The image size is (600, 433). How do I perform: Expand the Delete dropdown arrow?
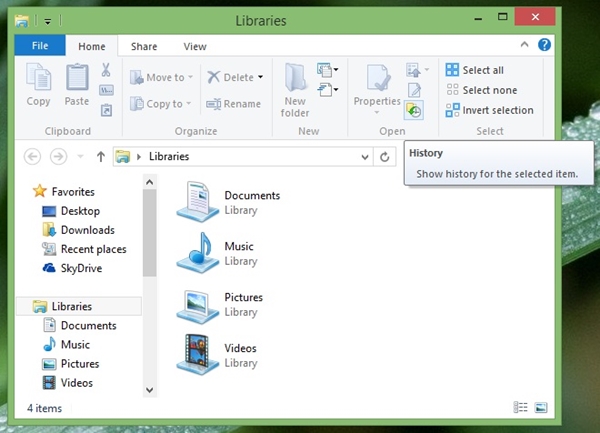[260, 77]
